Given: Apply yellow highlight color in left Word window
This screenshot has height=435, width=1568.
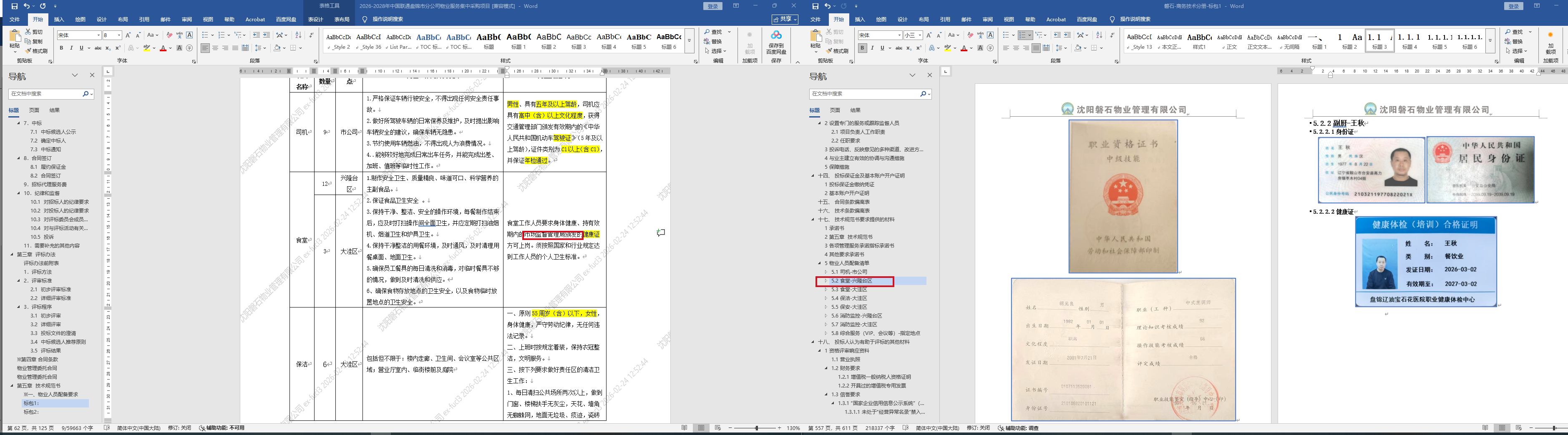Looking at the screenshot, I should point(146,48).
